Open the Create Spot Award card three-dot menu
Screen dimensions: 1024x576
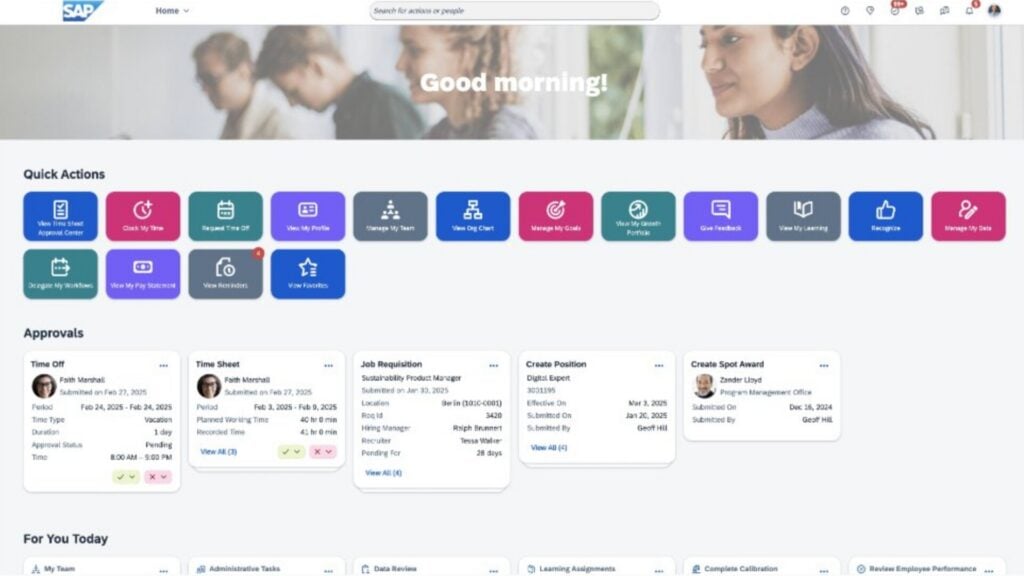tap(824, 366)
